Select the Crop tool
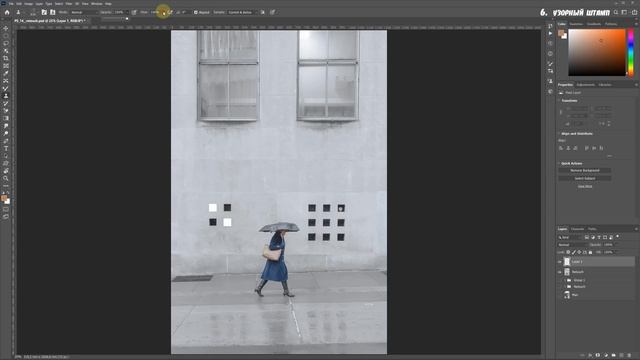 pos(6,58)
